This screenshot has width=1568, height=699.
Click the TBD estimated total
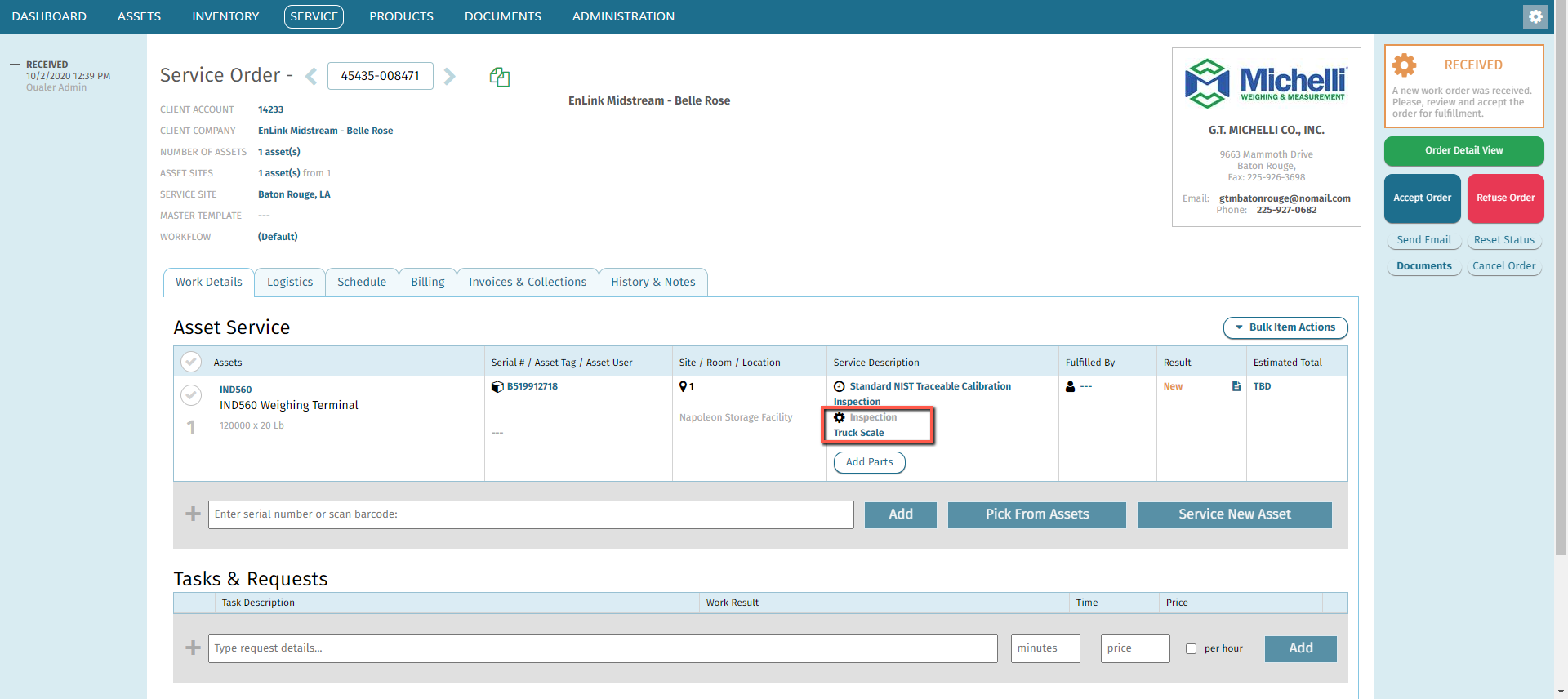(x=1262, y=386)
